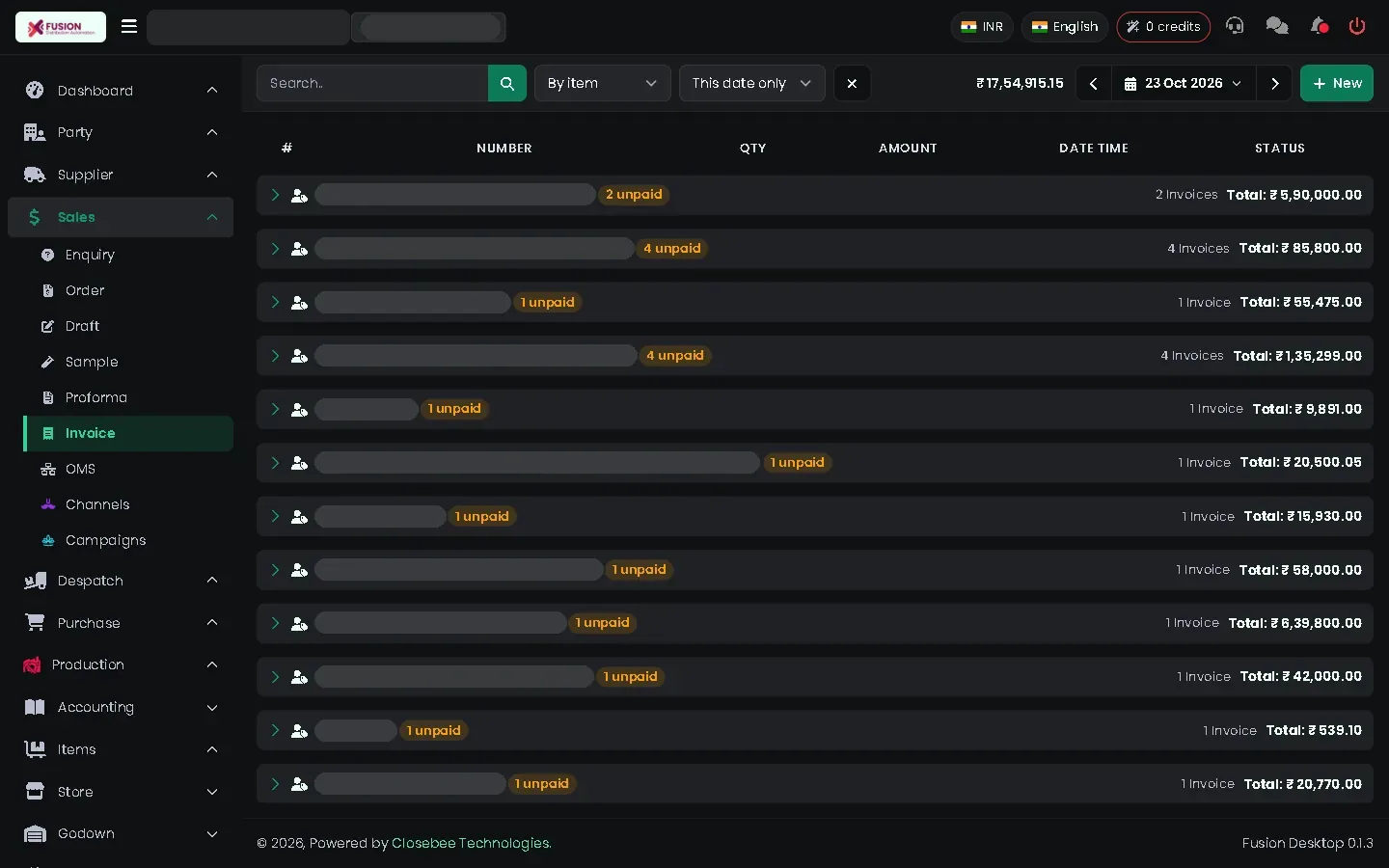Click the red power logout icon
Image resolution: width=1389 pixels, height=868 pixels.
pos(1357,26)
